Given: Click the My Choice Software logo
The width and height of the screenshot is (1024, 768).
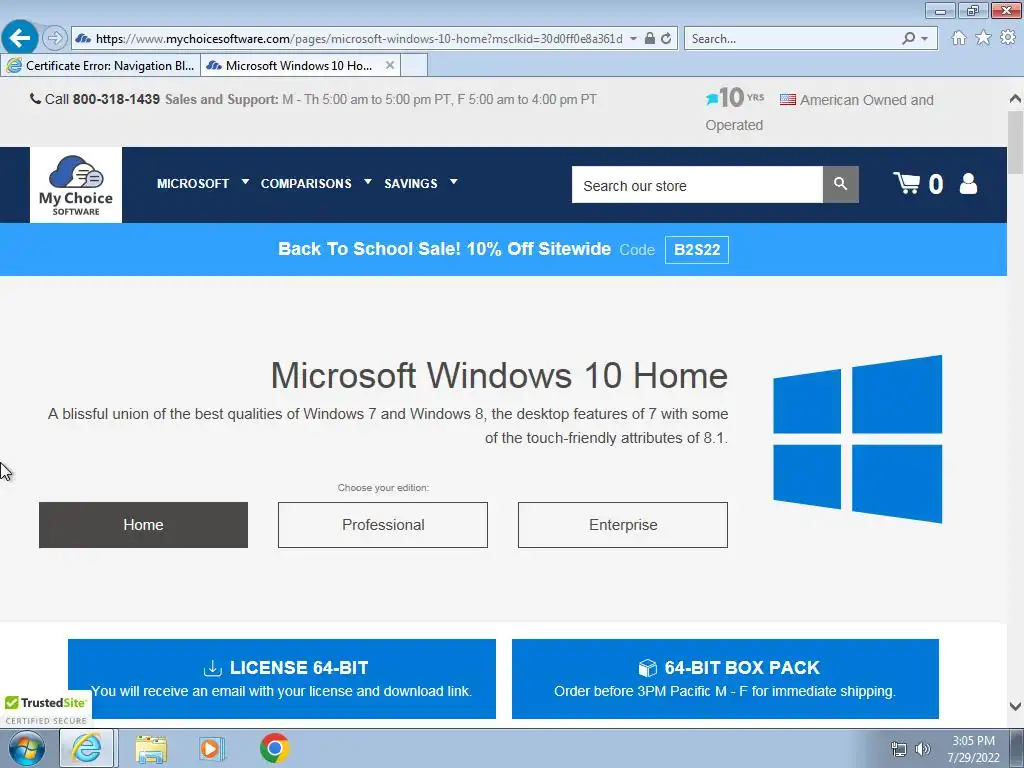Looking at the screenshot, I should click(76, 185).
